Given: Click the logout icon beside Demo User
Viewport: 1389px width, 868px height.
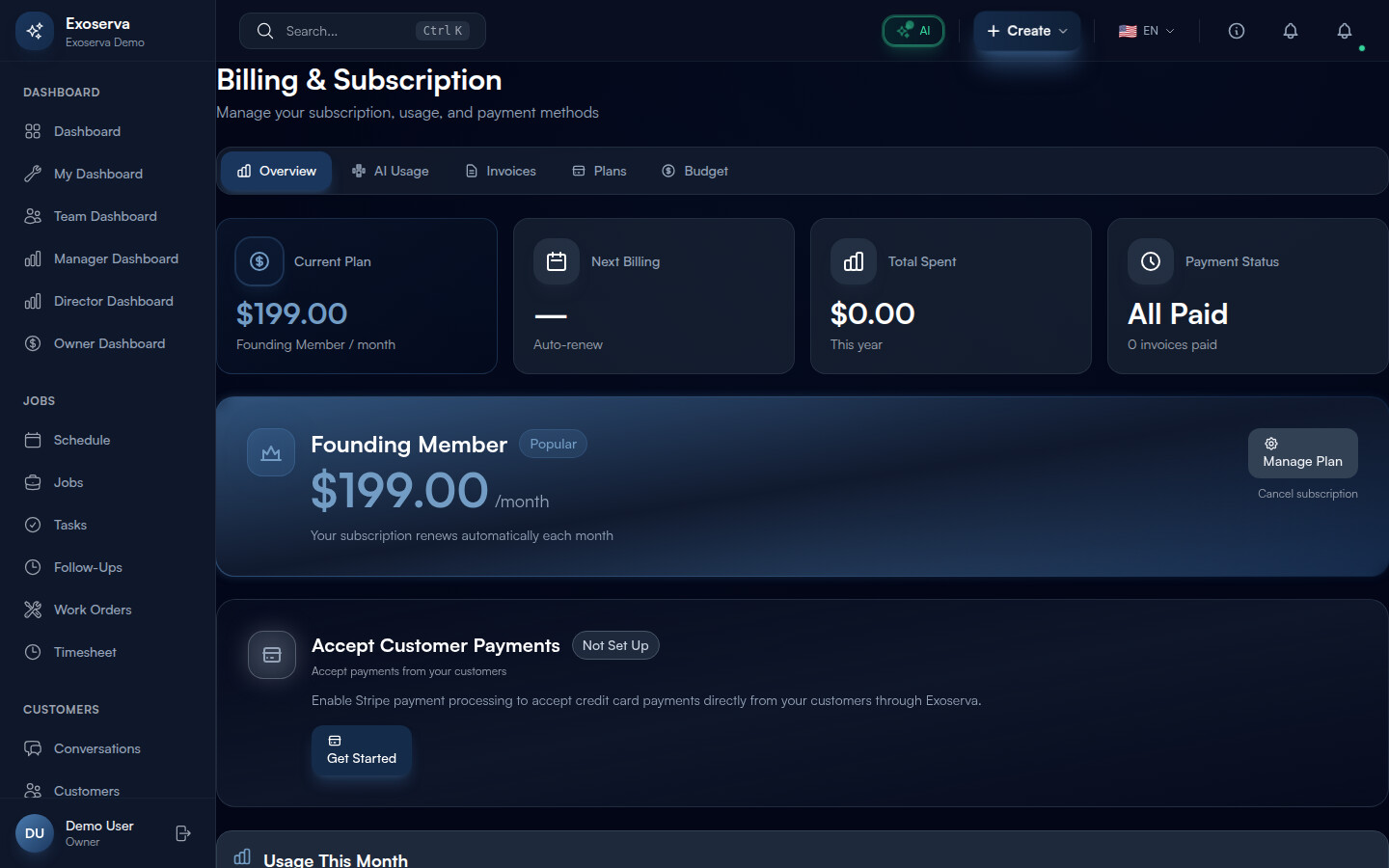Looking at the screenshot, I should [x=183, y=833].
